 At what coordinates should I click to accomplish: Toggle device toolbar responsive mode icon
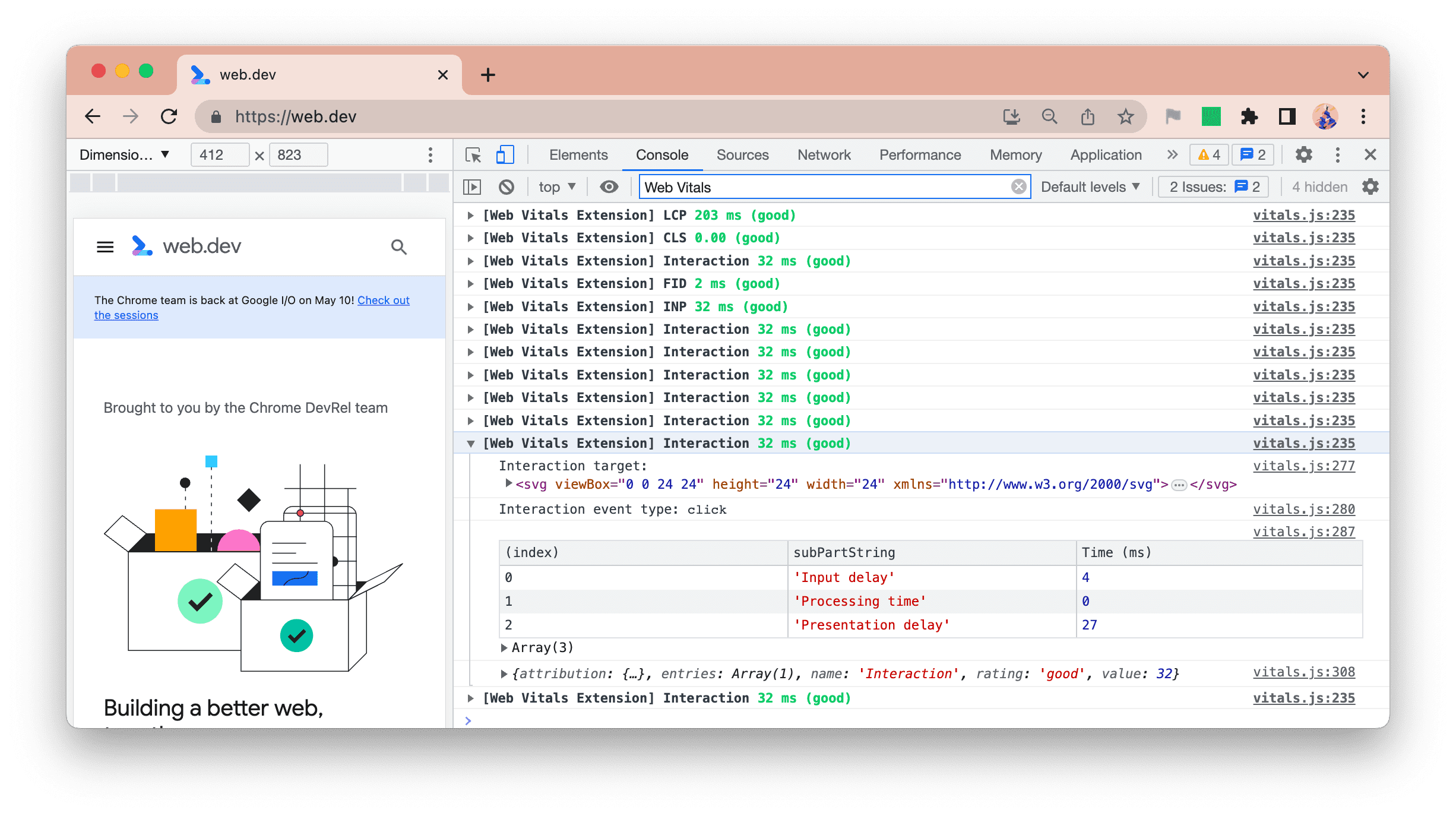pyautogui.click(x=504, y=154)
